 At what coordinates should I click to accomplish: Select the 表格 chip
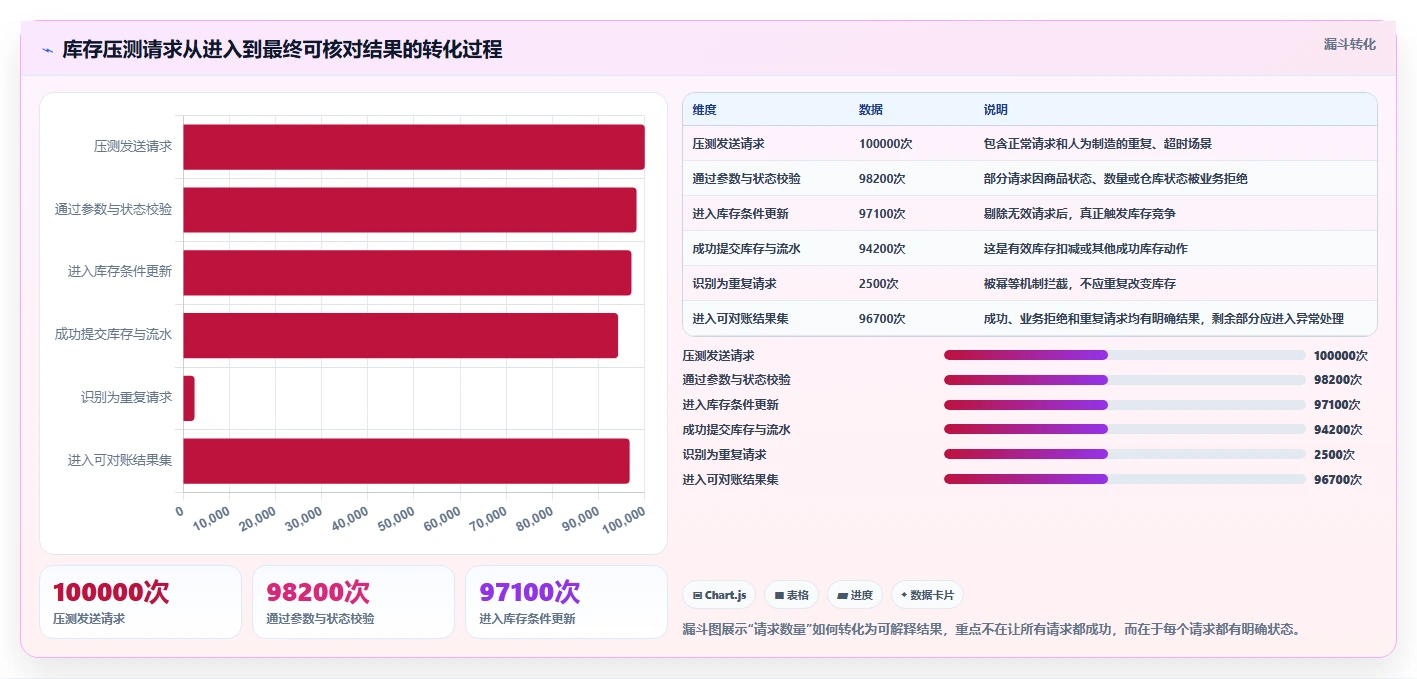pyautogui.click(x=791, y=595)
